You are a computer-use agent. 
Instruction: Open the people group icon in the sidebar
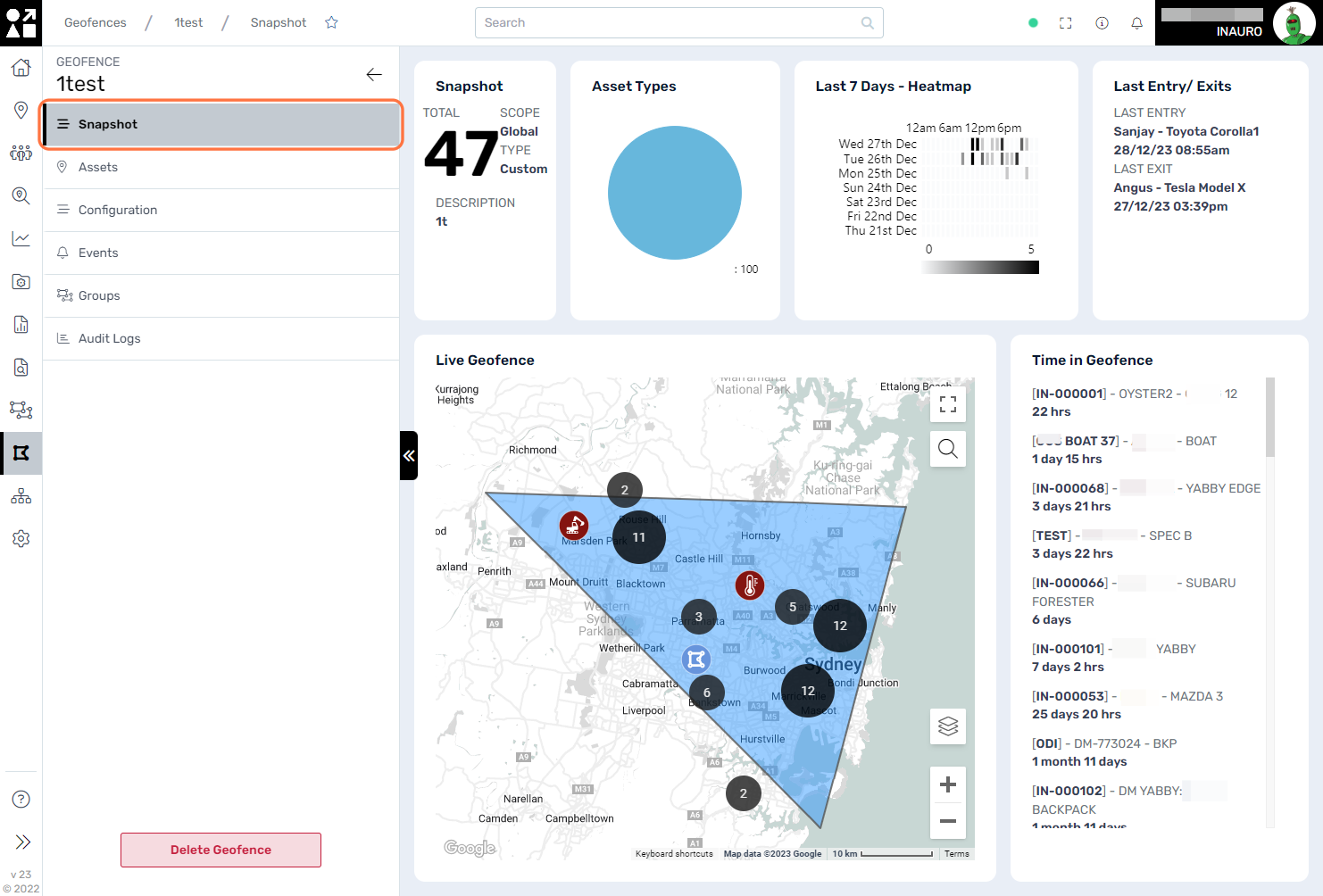(21, 153)
